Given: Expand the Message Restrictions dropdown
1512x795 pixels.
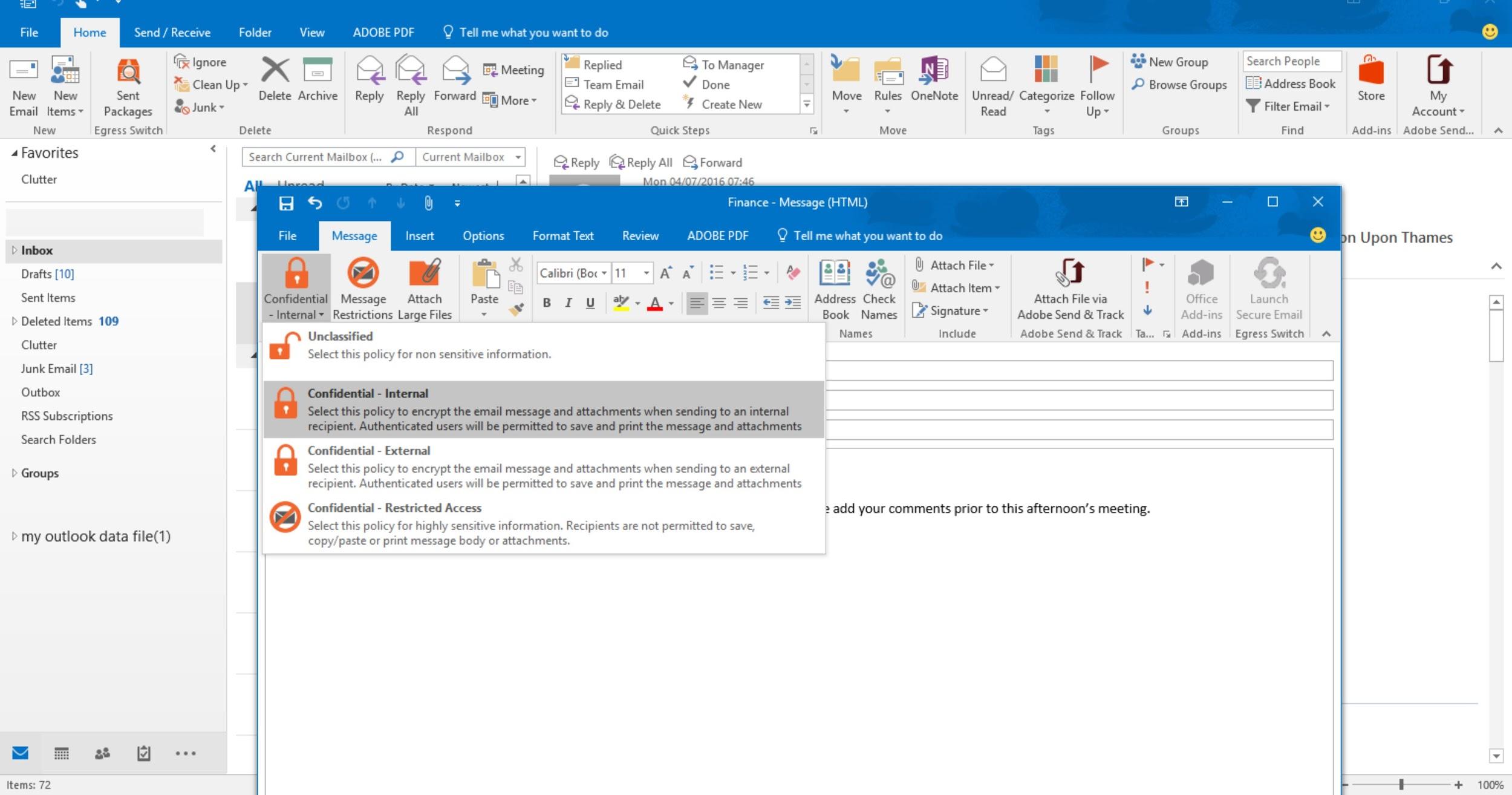Looking at the screenshot, I should pyautogui.click(x=362, y=288).
